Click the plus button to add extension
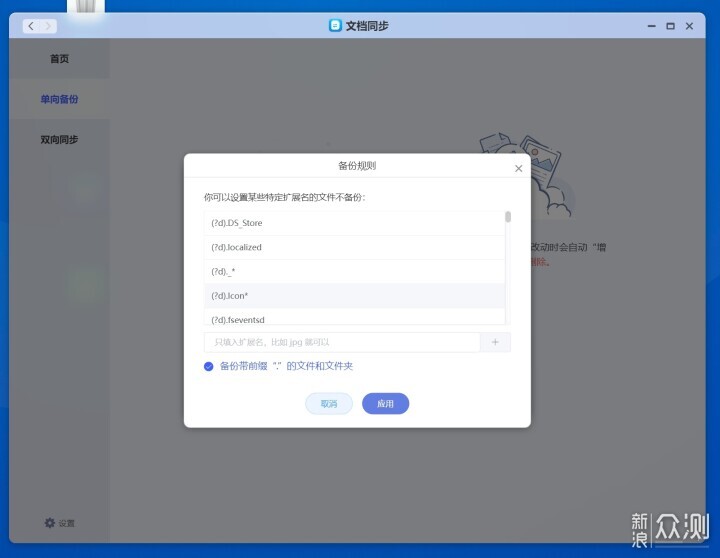This screenshot has width=720, height=558. (x=495, y=342)
